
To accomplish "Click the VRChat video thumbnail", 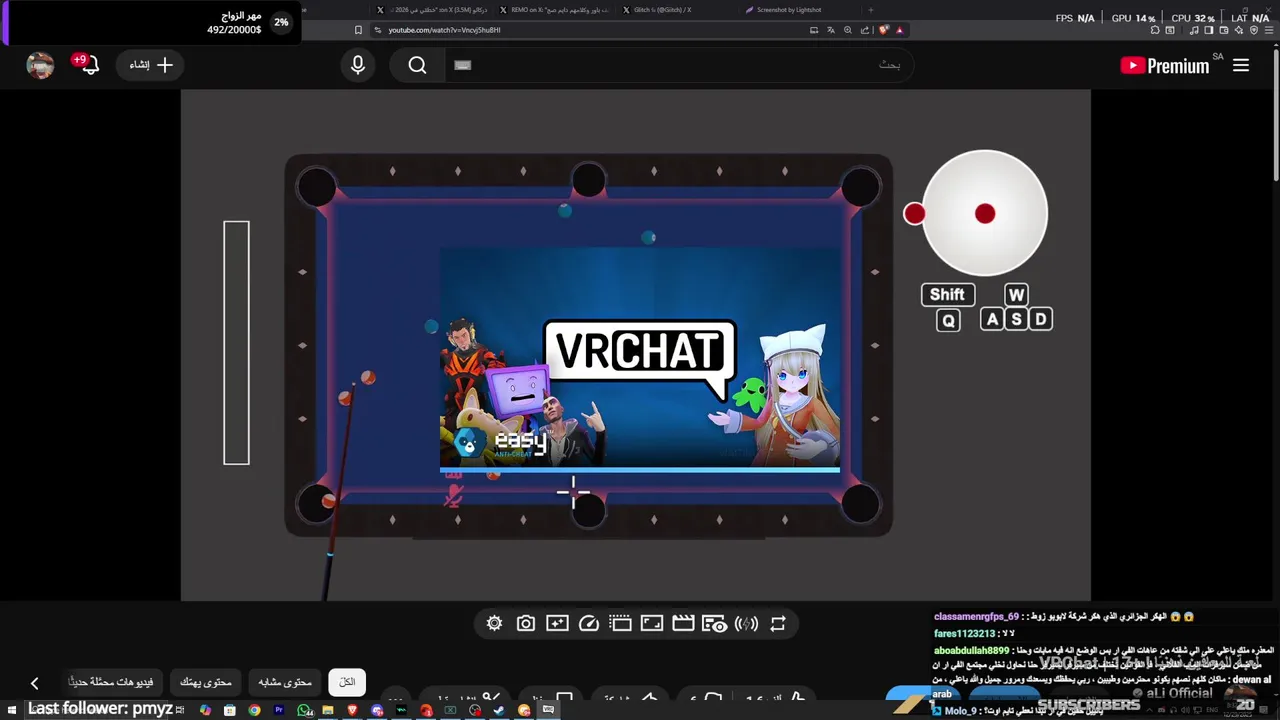I will (x=640, y=357).
